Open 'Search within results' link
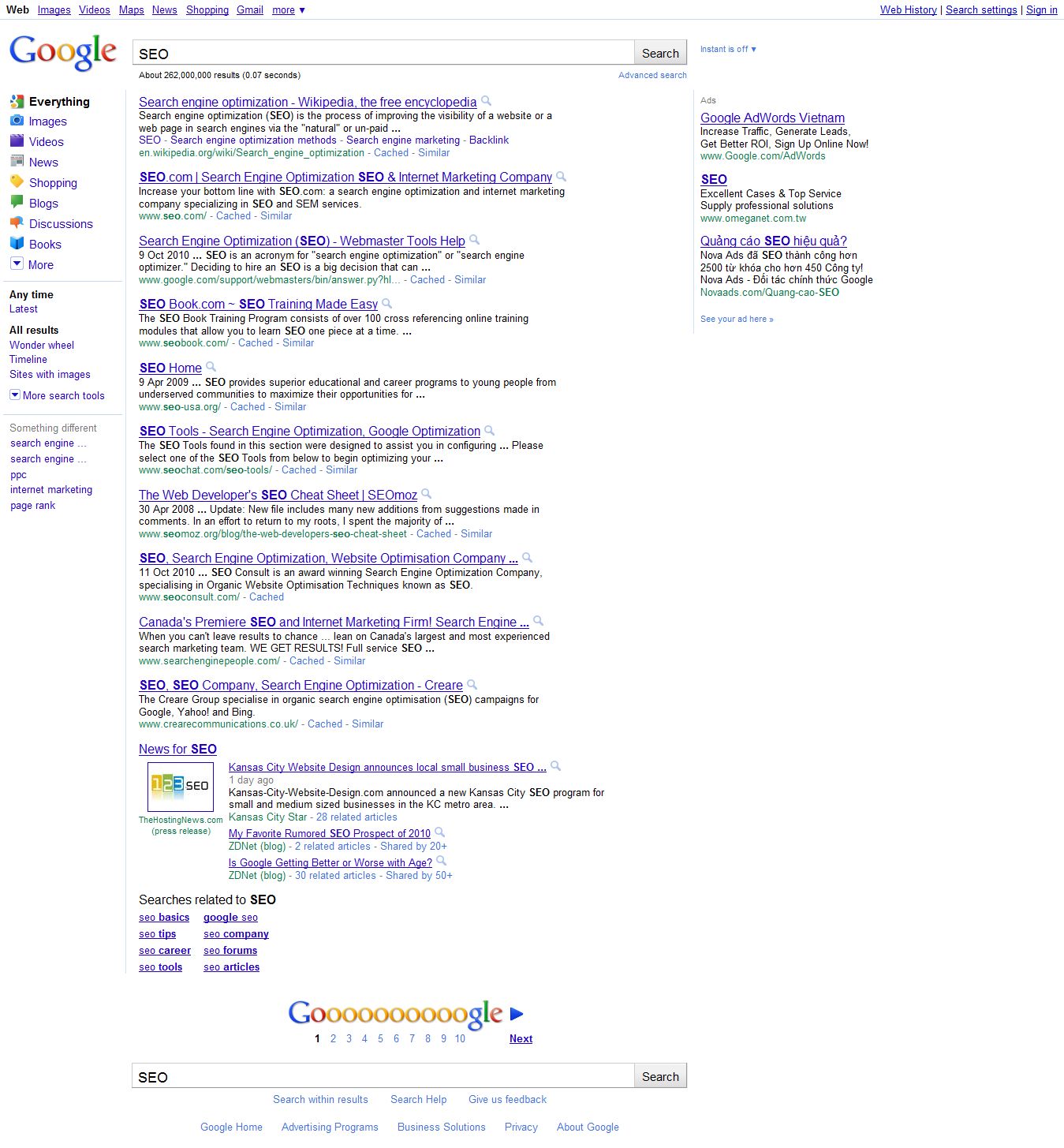The image size is (1064, 1148). (x=320, y=1099)
